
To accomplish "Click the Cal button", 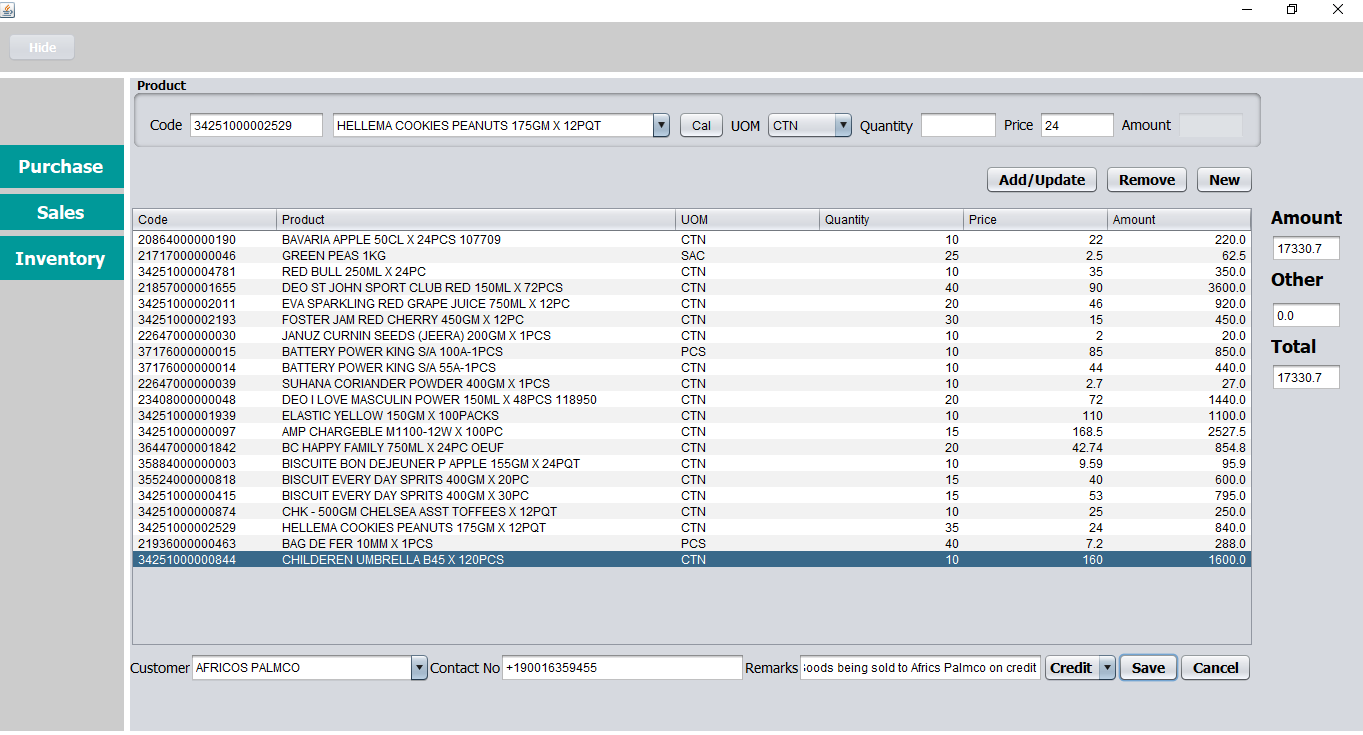I will click(x=702, y=126).
